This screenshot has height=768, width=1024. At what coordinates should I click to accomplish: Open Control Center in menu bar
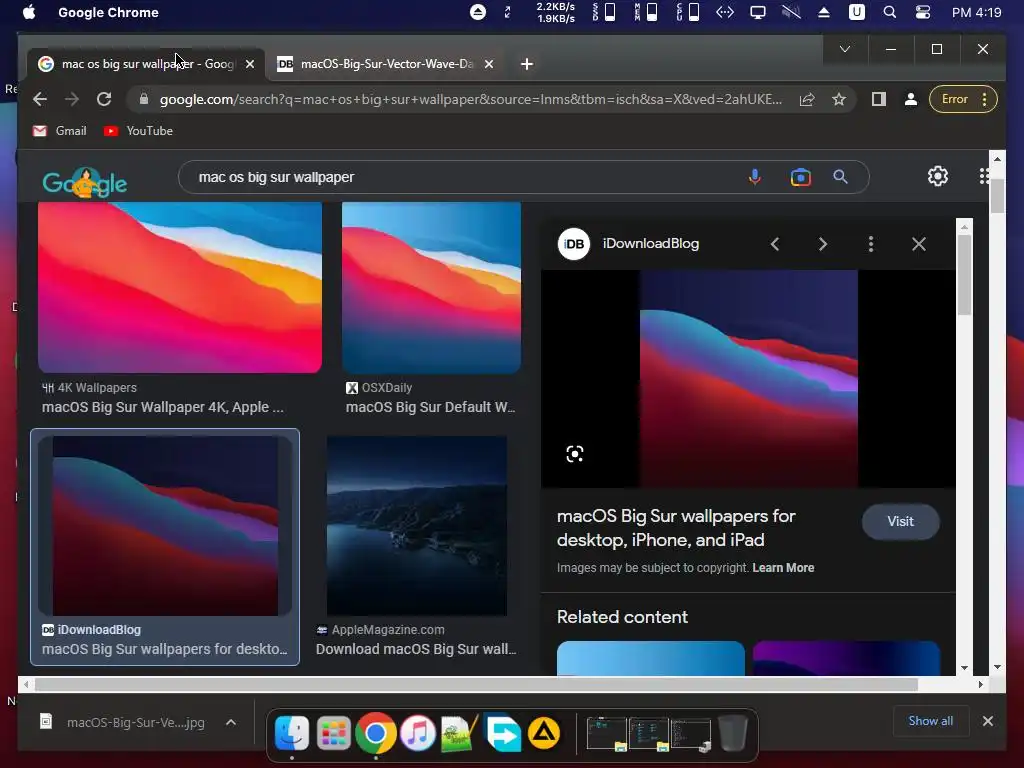coord(923,12)
